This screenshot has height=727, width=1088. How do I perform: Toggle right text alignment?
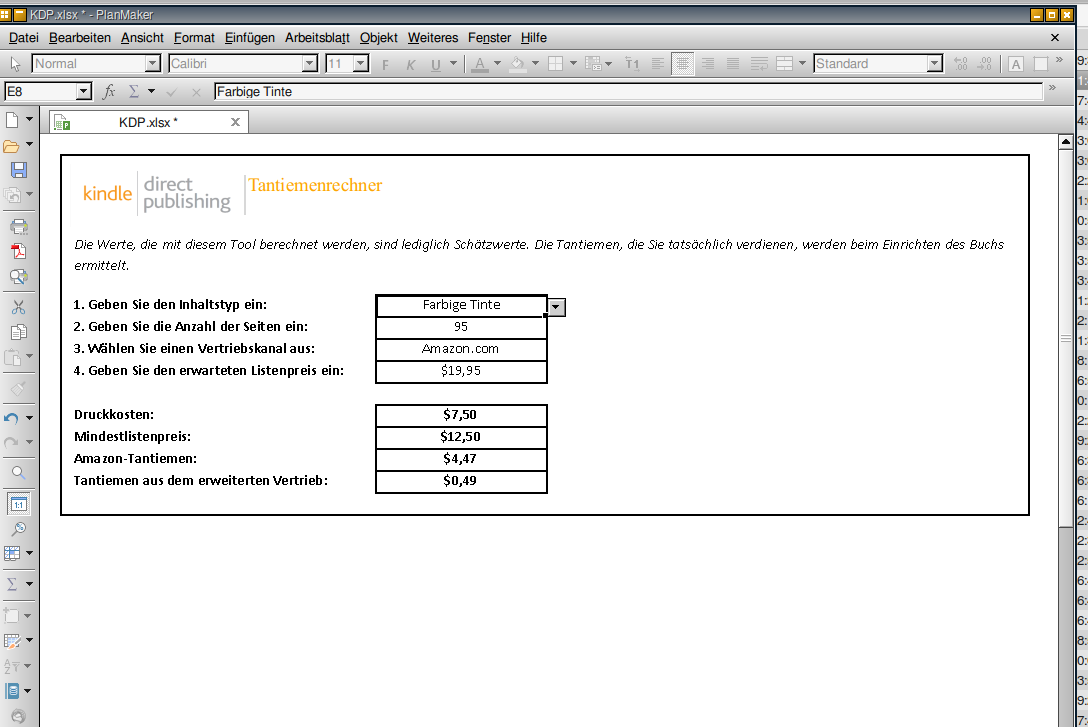(x=708, y=65)
